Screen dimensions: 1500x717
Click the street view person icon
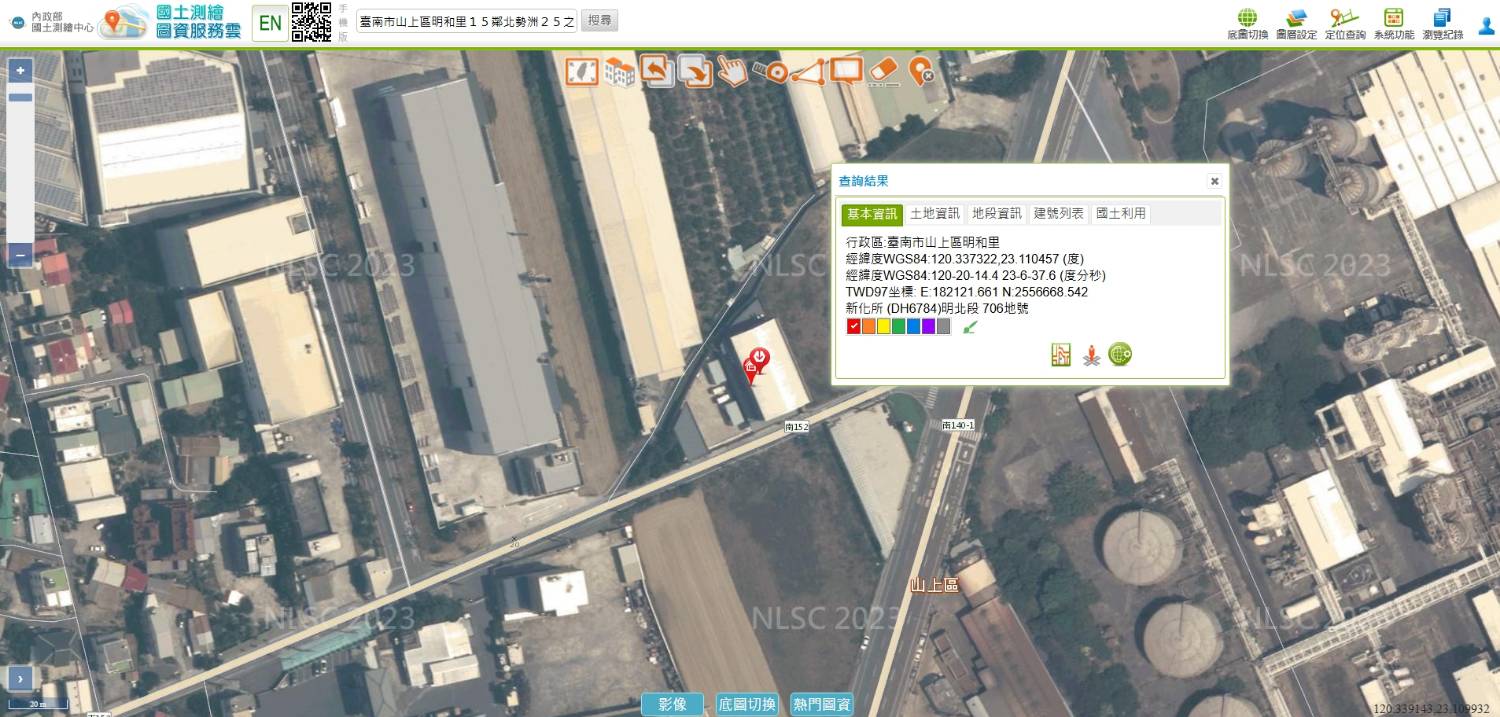point(1092,355)
